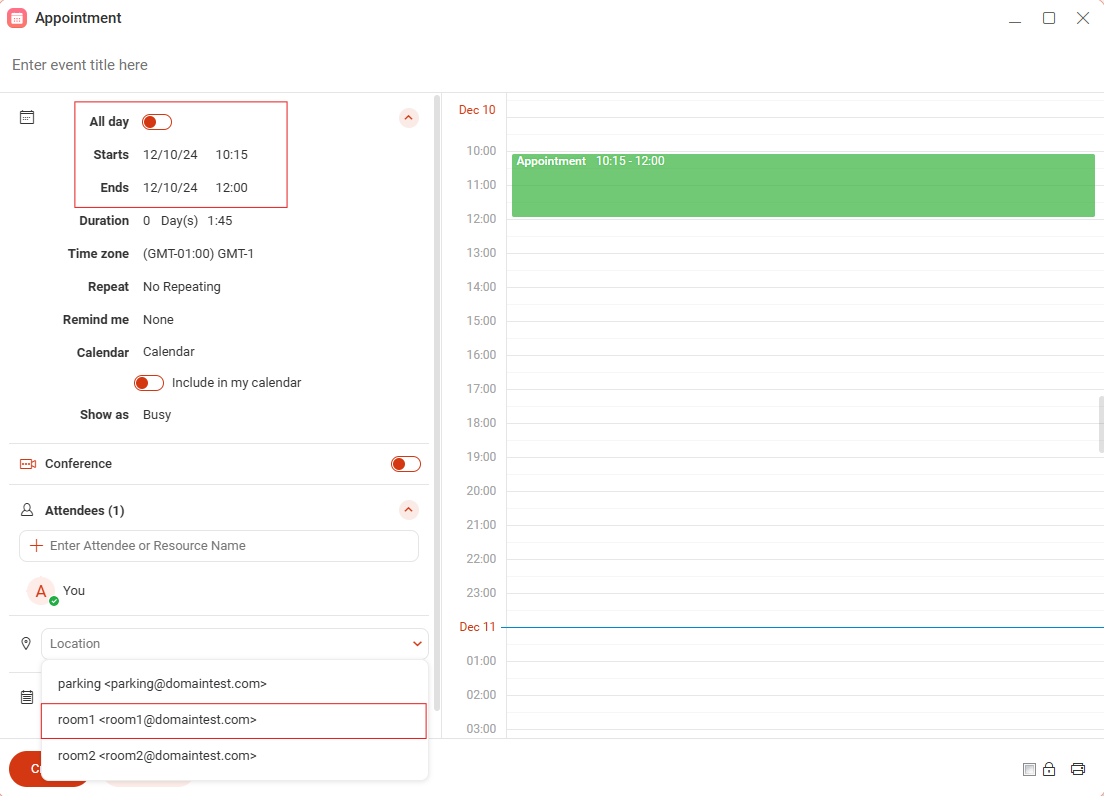
Task: Click the calendar icon in the left margin
Action: click(26, 116)
